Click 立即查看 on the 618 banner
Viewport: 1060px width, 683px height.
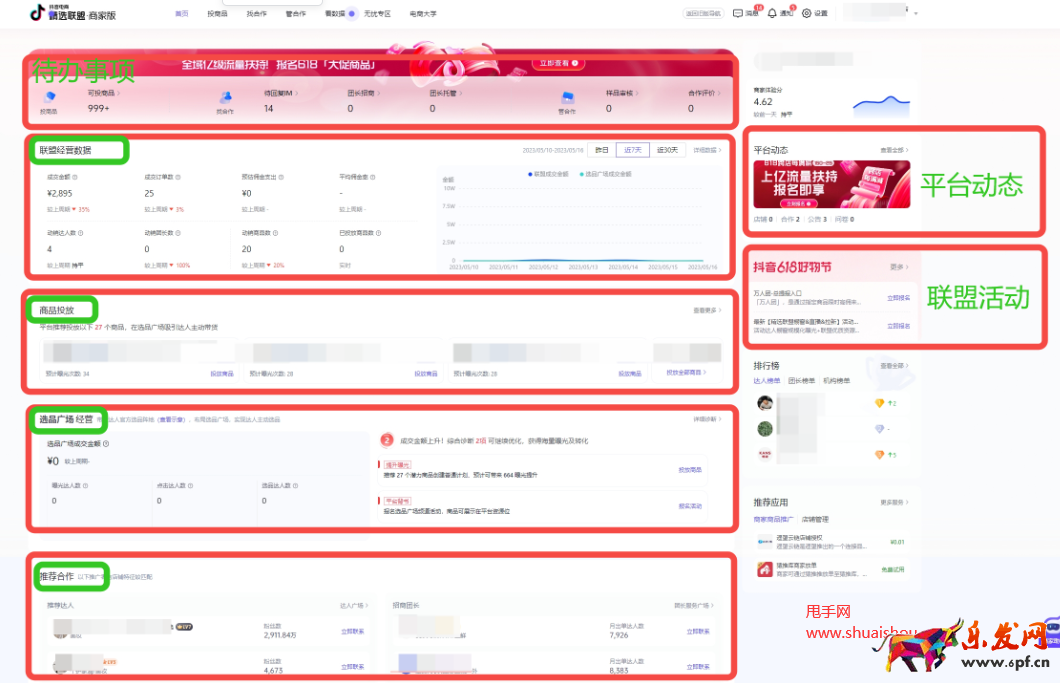[x=558, y=63]
